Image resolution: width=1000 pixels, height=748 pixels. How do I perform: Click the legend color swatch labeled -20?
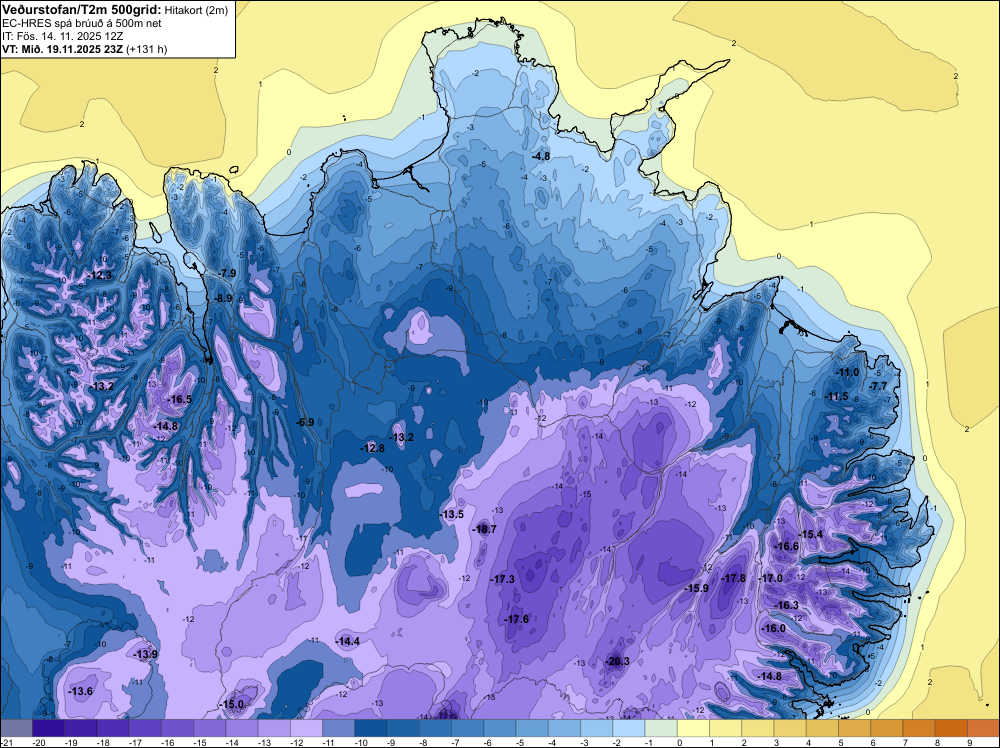pyautogui.click(x=48, y=728)
